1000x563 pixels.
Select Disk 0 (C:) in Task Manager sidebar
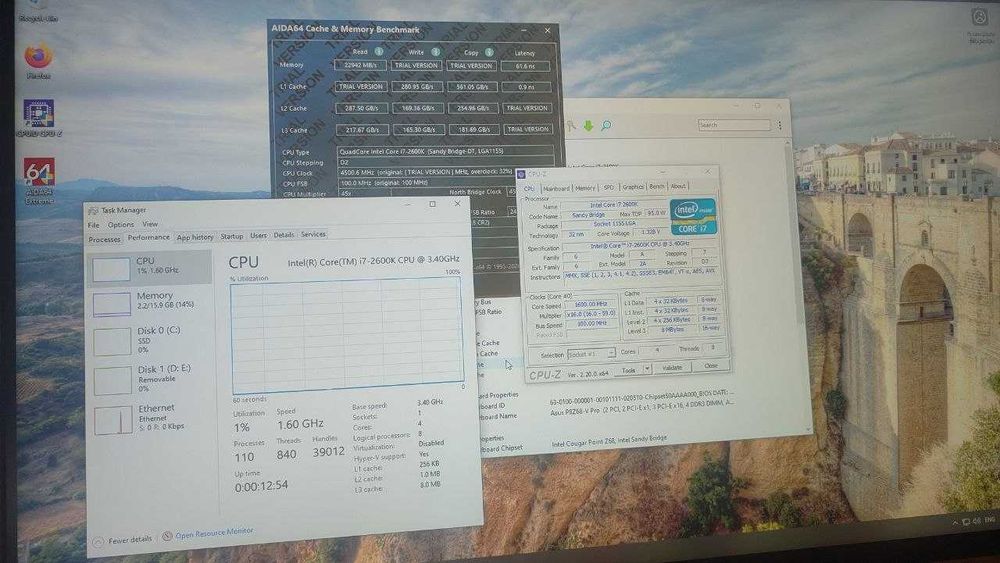click(152, 341)
